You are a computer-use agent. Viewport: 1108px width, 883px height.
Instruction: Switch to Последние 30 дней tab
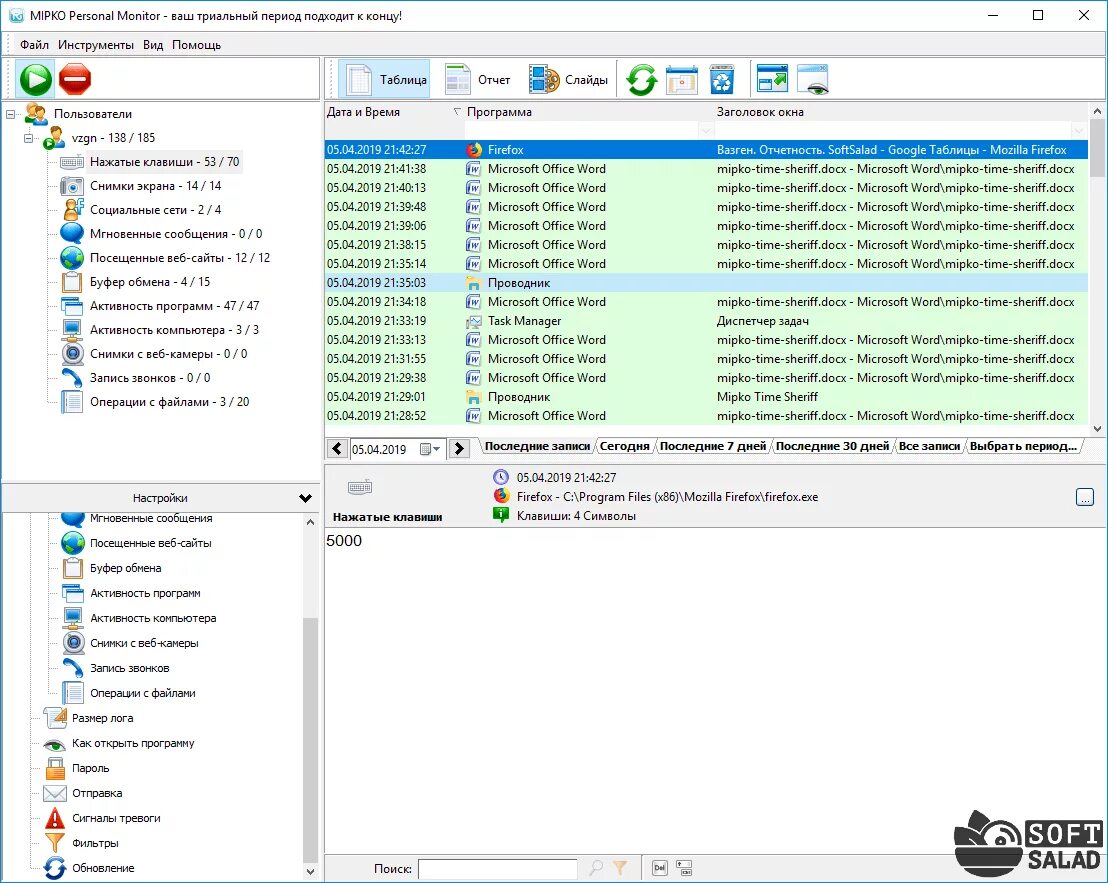pos(832,446)
